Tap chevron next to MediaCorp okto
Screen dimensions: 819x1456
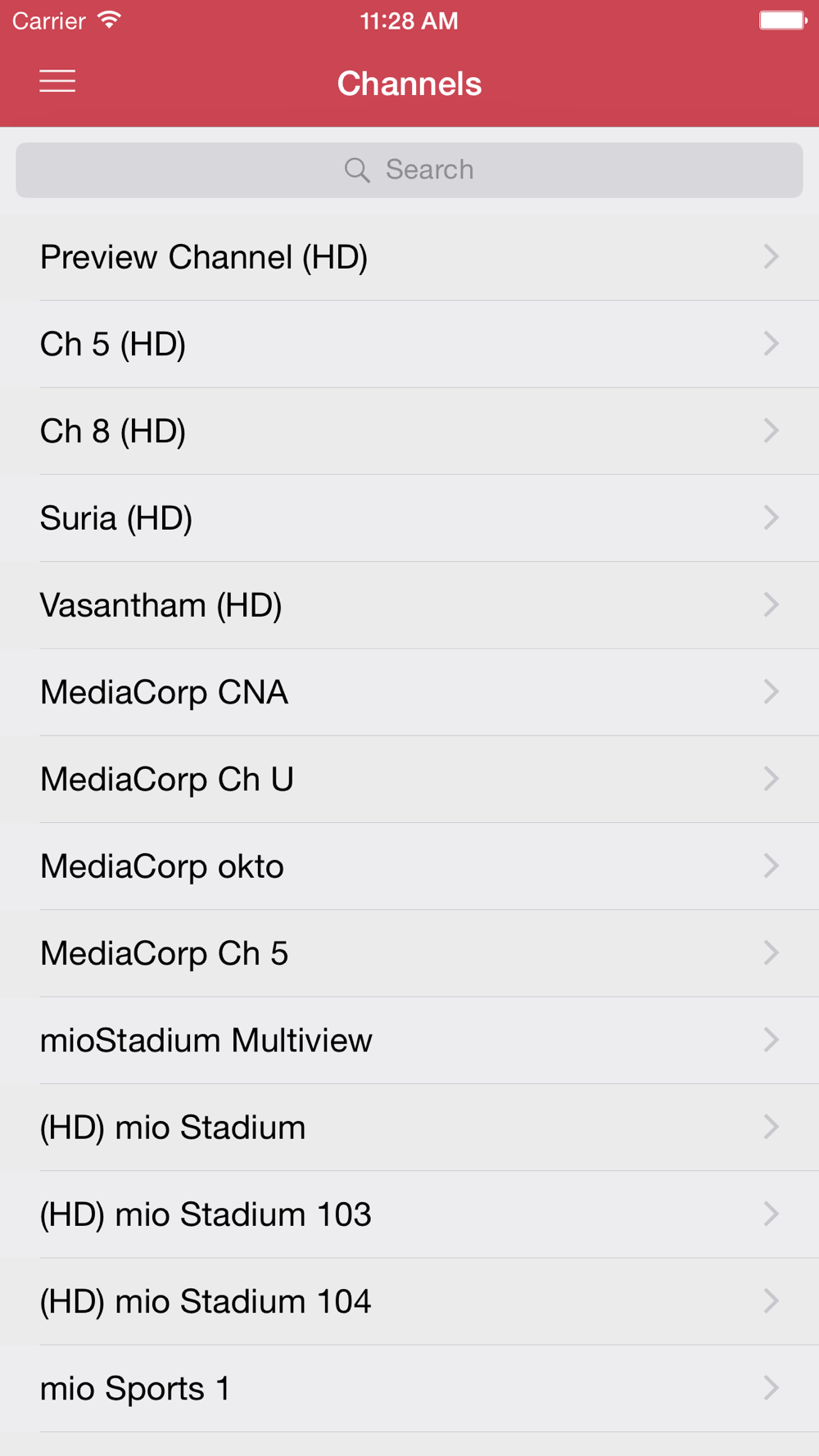click(x=771, y=866)
